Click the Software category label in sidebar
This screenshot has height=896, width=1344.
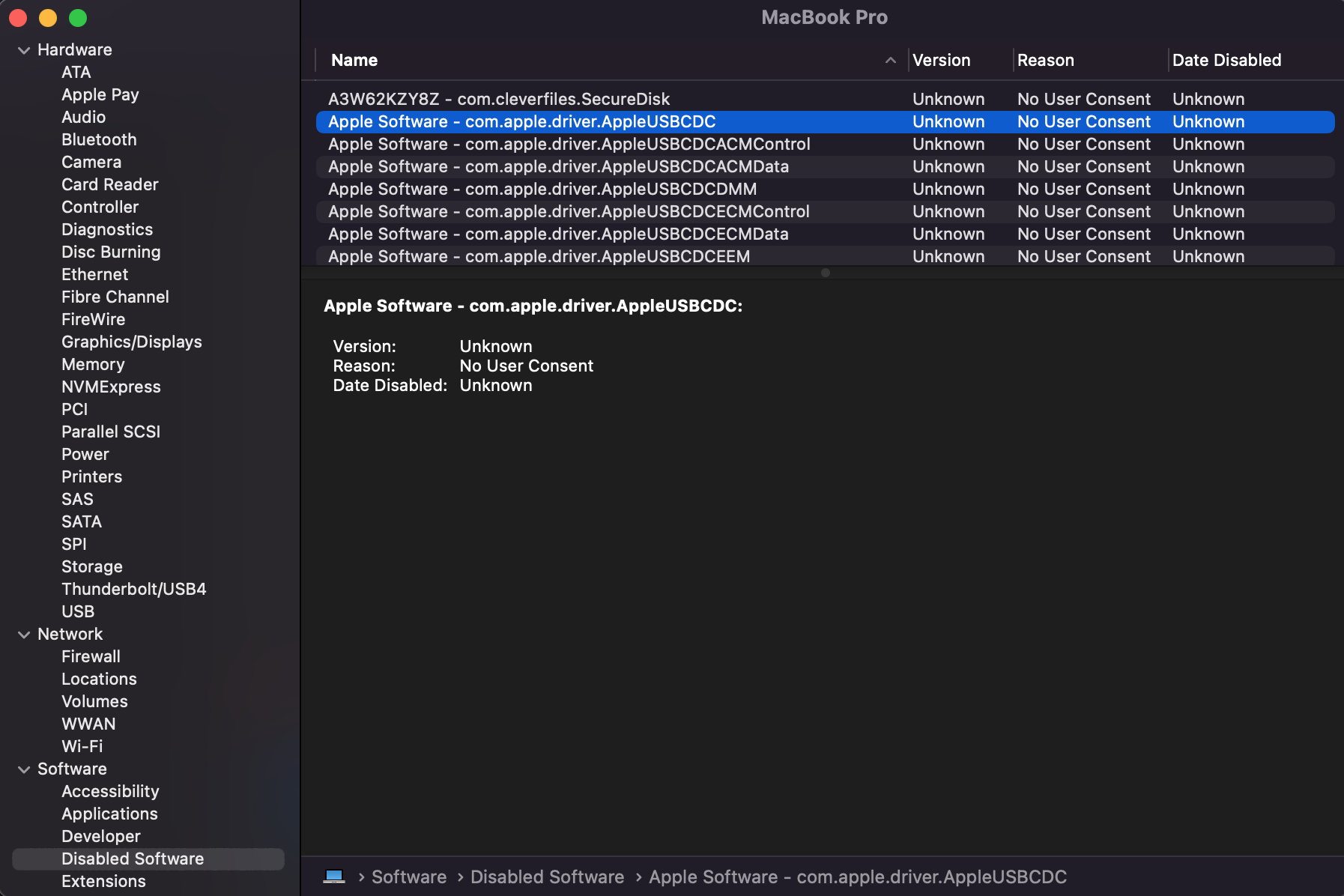[72, 769]
